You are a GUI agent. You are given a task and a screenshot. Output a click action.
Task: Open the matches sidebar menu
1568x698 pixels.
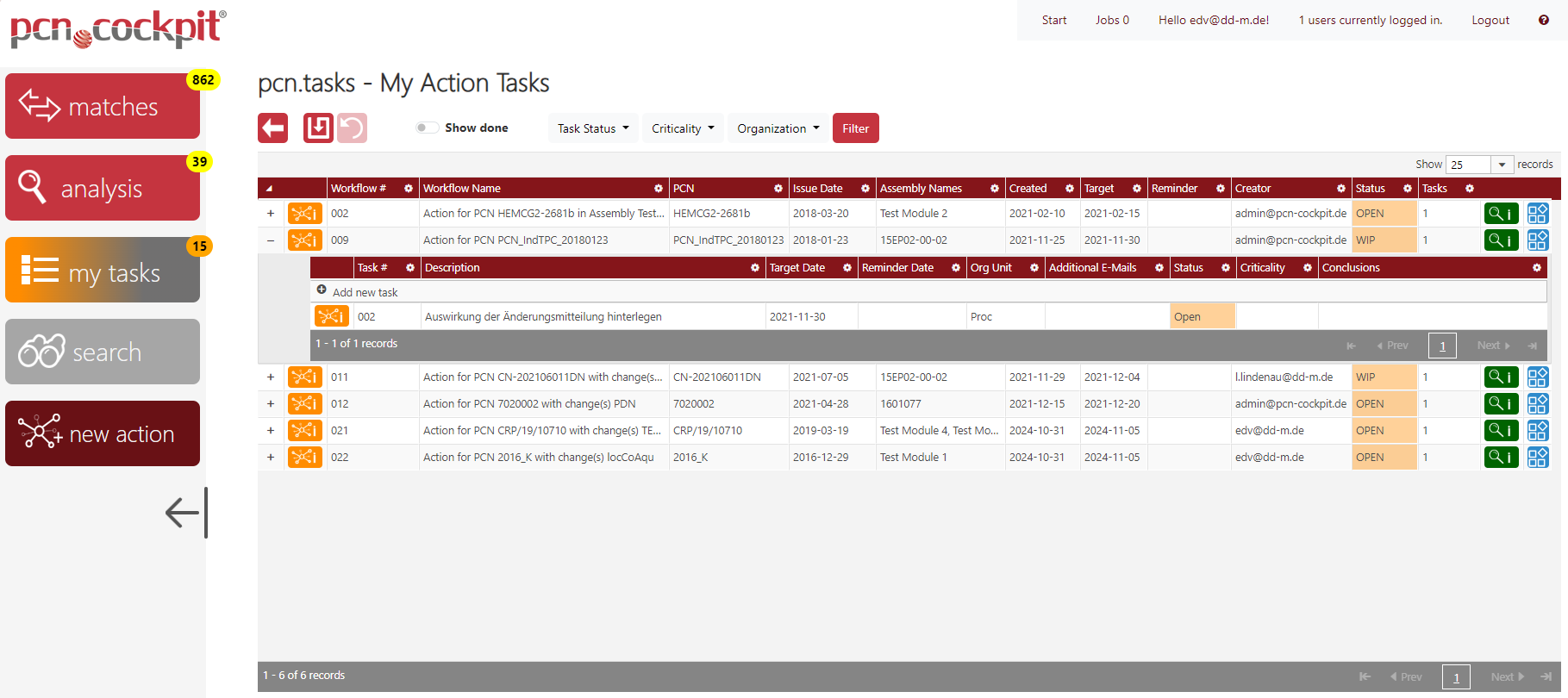pyautogui.click(x=103, y=106)
